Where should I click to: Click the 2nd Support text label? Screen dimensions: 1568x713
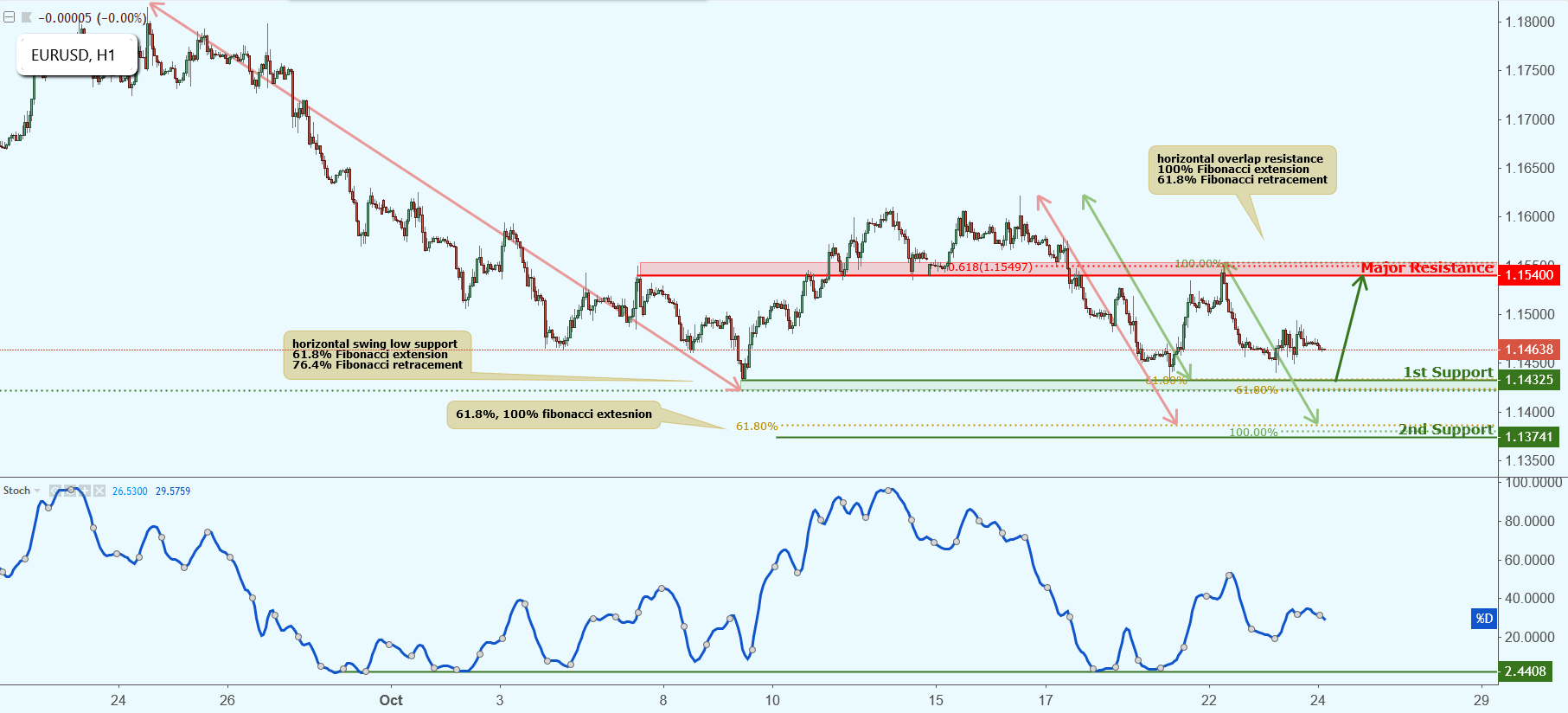pos(1446,429)
